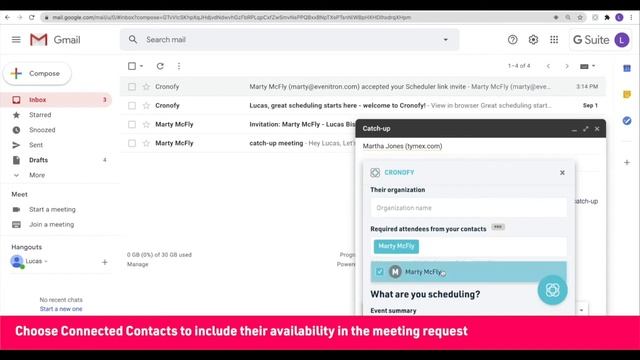Screen dimensions: 640x360
Task: Add a new Hangouts conversation plus
Action: (104, 262)
